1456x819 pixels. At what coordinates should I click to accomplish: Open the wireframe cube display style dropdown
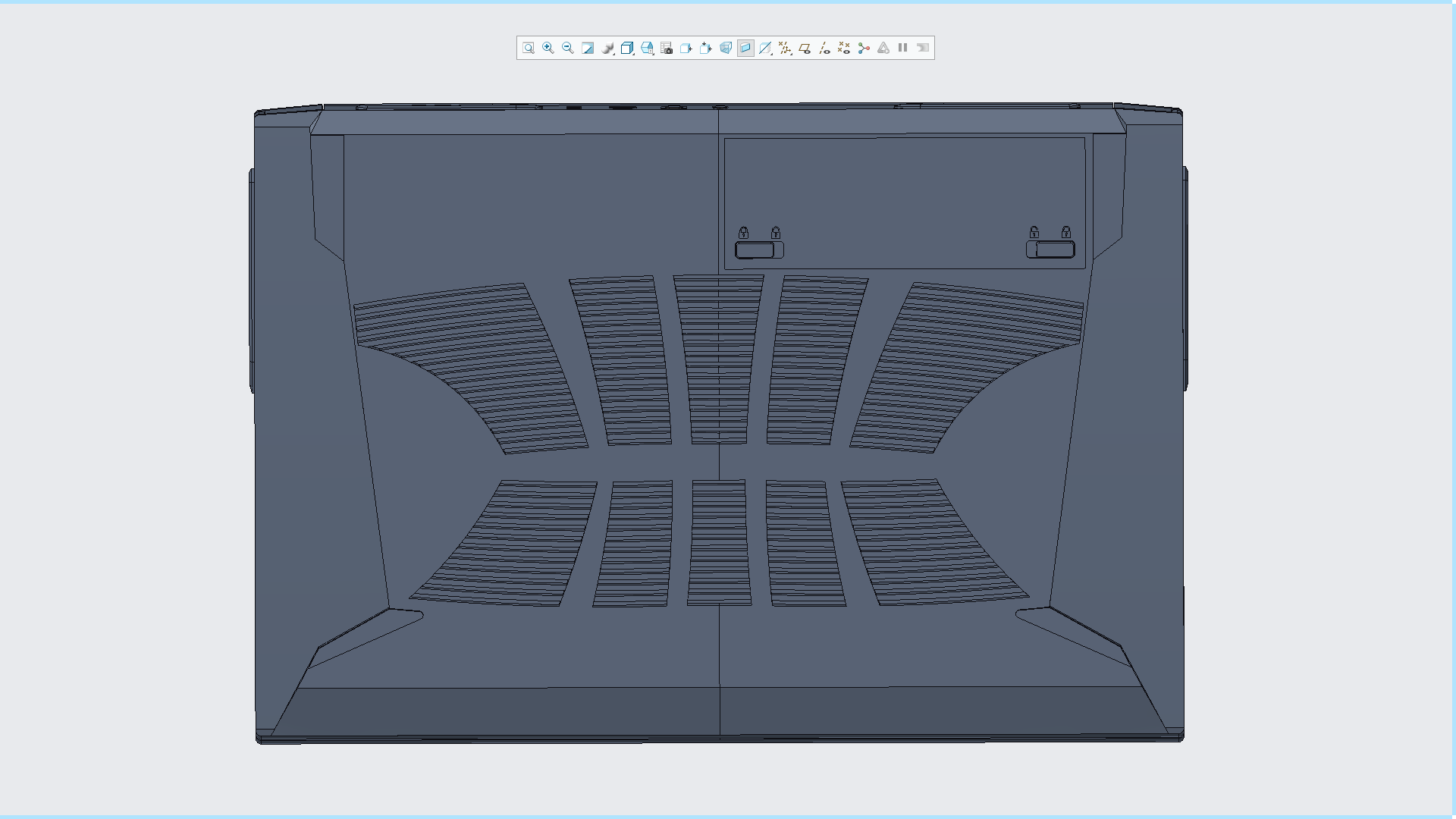(x=627, y=48)
